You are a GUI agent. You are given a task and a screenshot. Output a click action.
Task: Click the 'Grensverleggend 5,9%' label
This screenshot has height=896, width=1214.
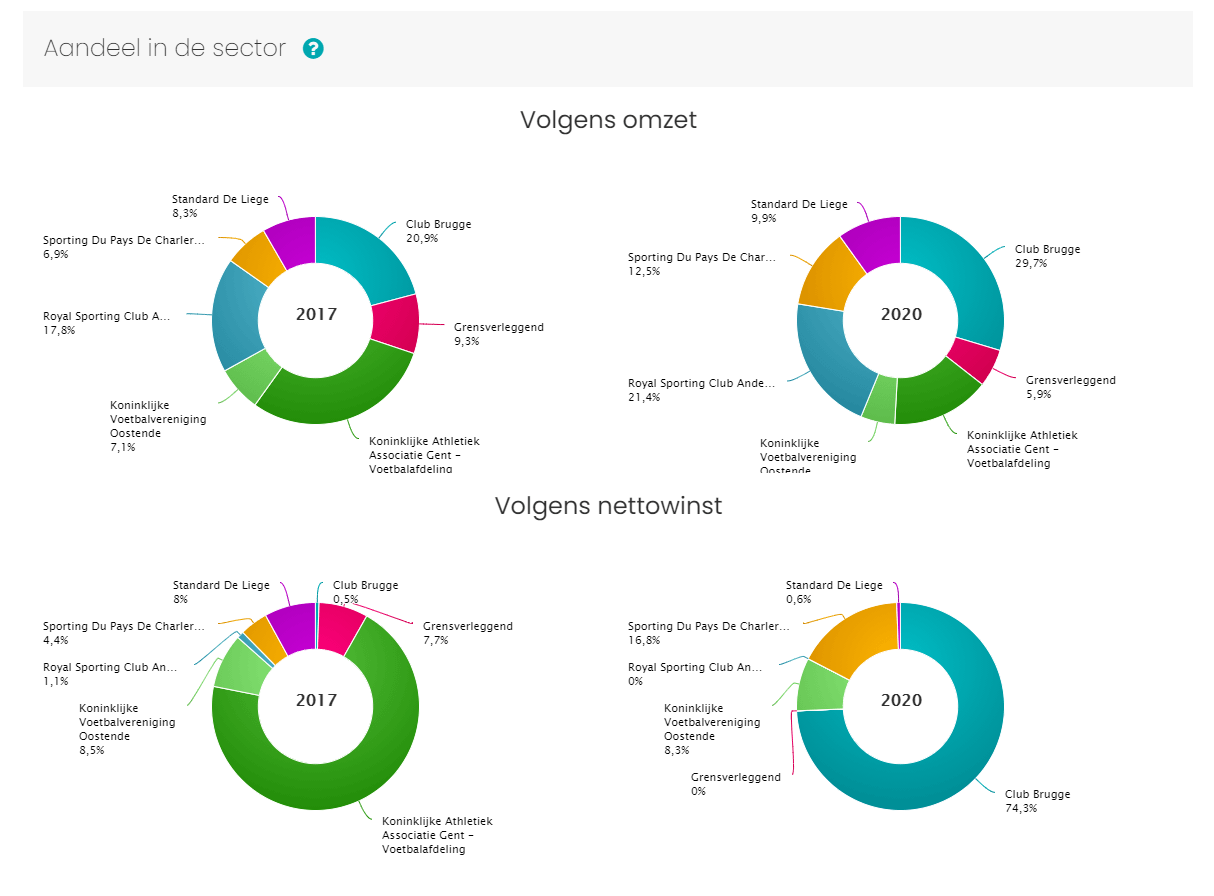1070,387
